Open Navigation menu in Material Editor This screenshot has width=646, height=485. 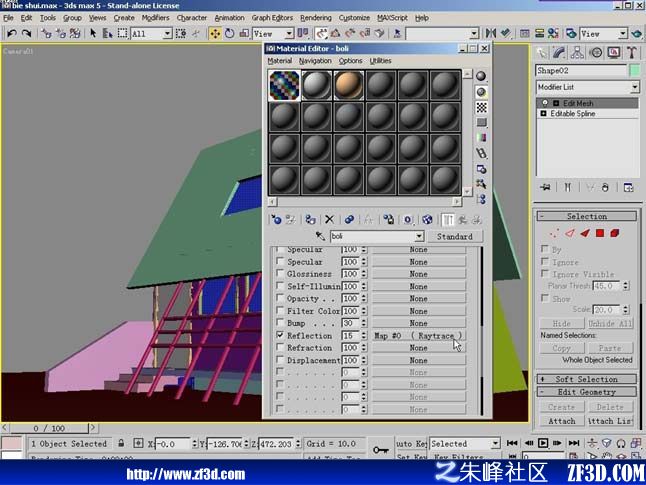[x=315, y=61]
